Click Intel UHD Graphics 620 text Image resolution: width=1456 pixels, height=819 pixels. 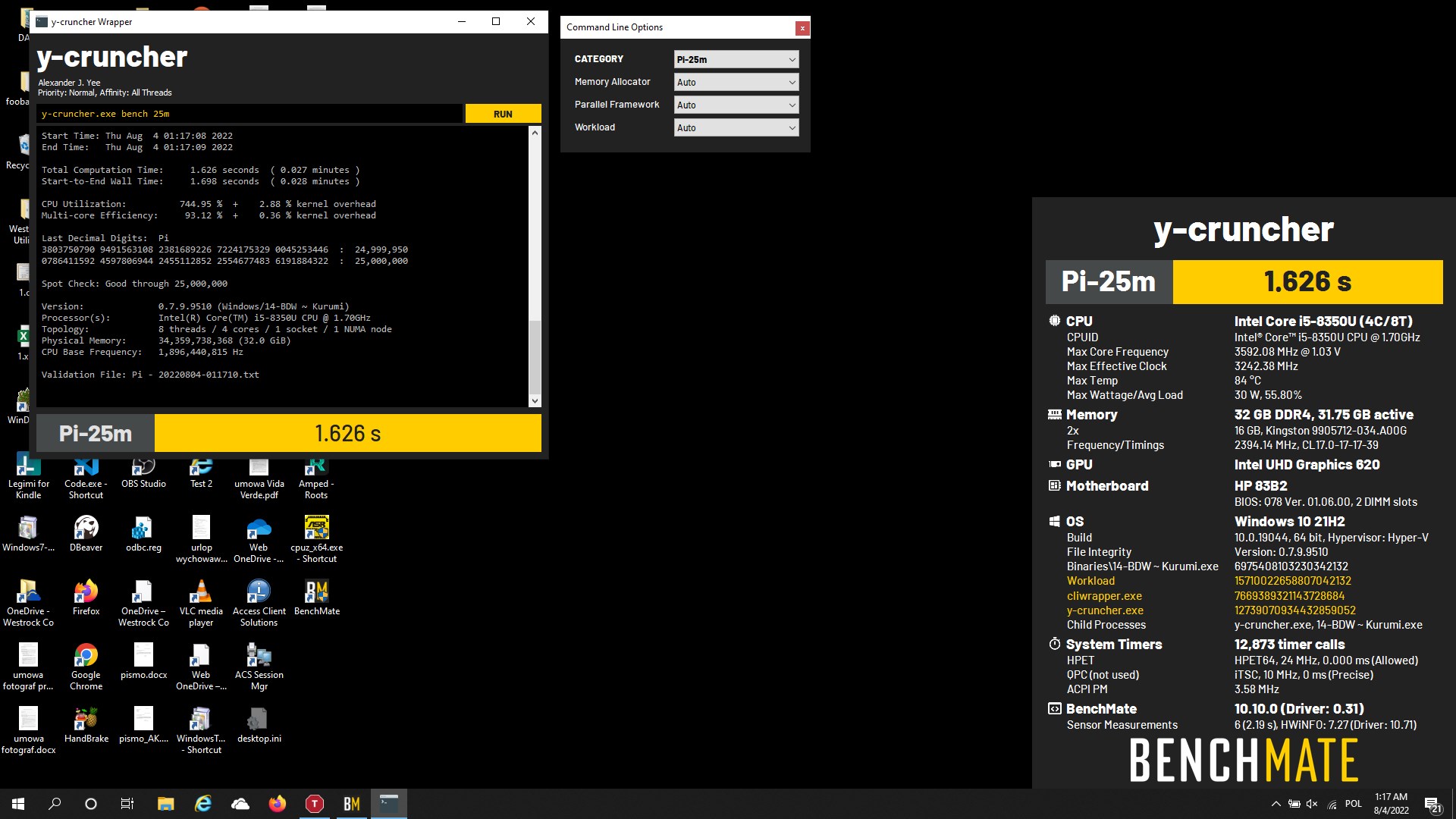click(x=1307, y=464)
